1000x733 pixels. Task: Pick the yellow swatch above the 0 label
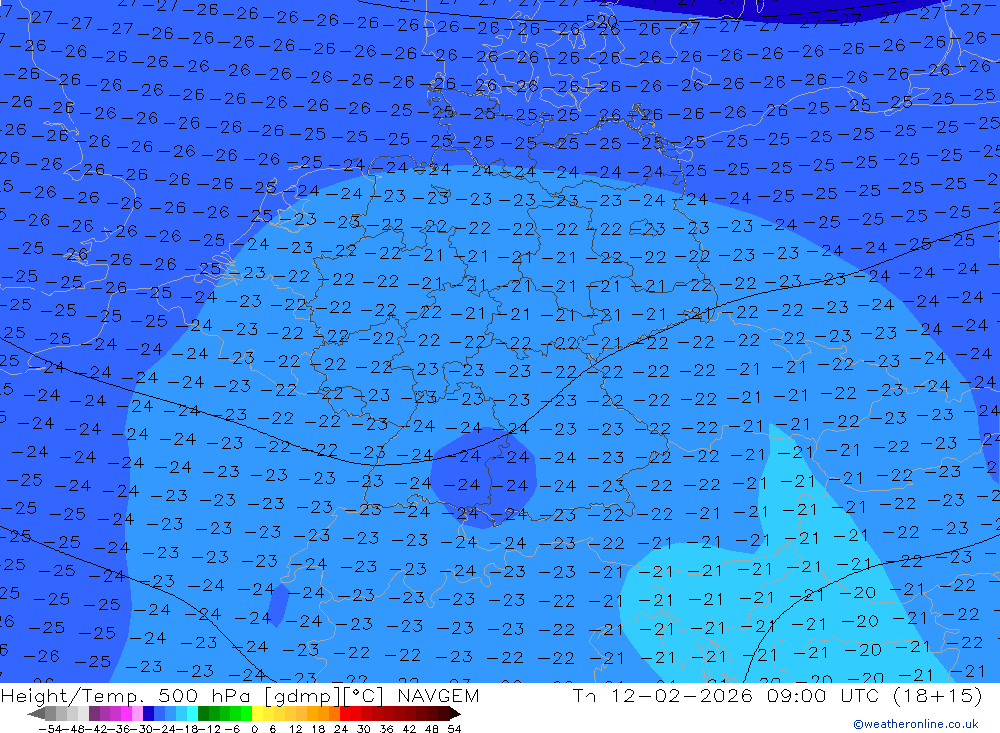tap(257, 714)
